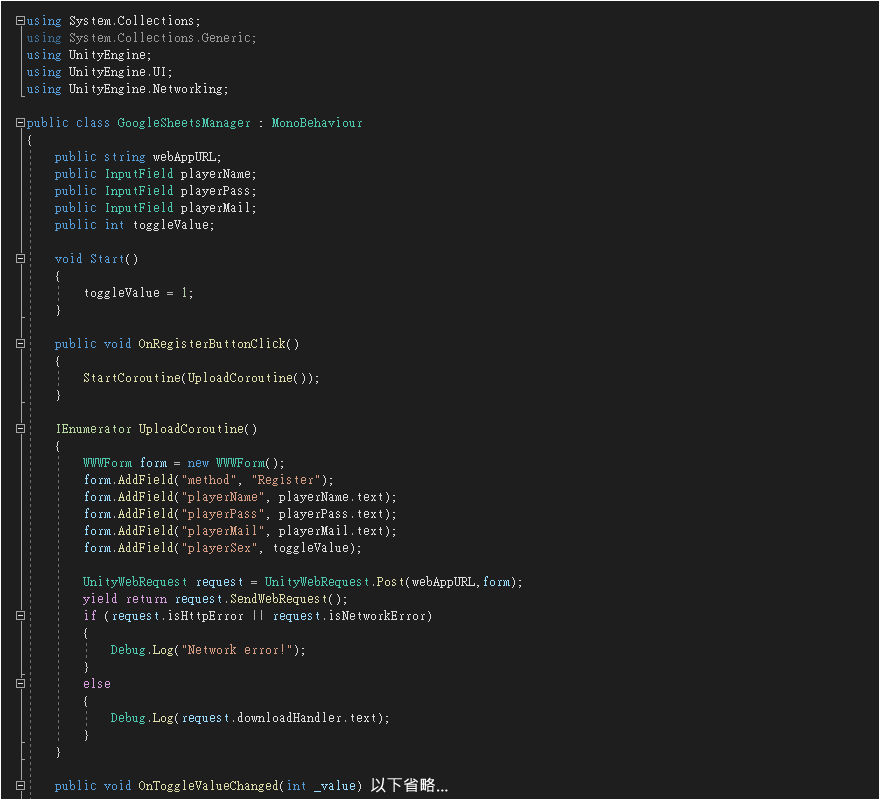This screenshot has width=880, height=800.
Task: Click the StartCoroutine call
Action: [x=132, y=378]
